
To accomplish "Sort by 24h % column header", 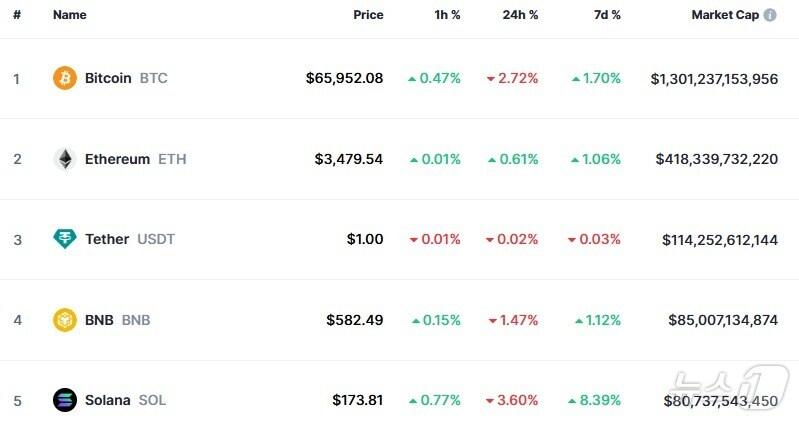I will click(519, 15).
